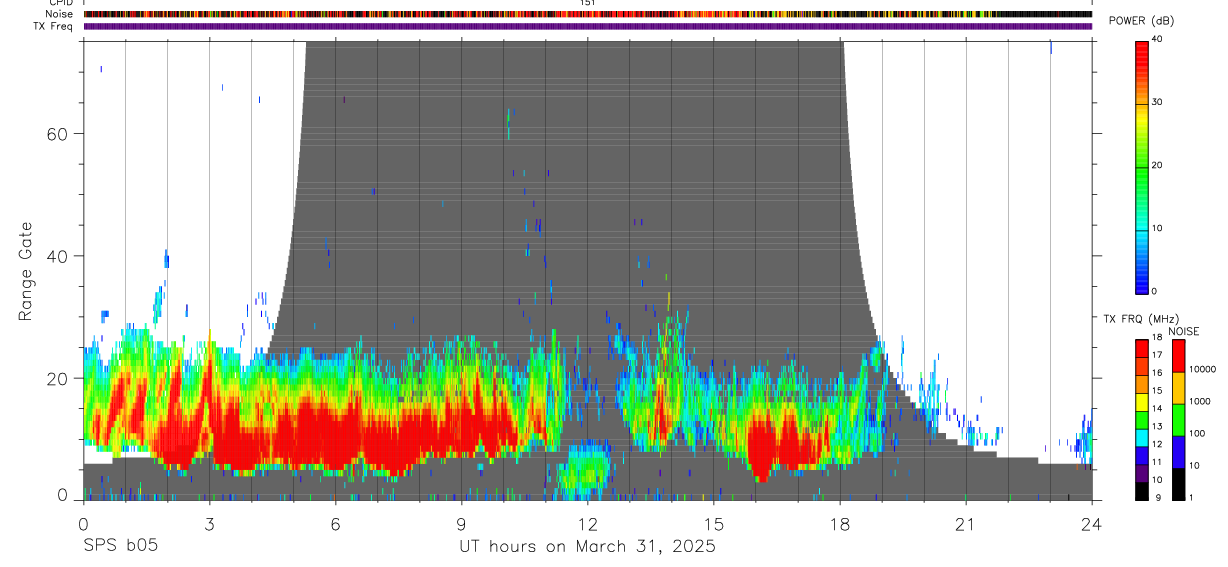Screen dimensions: 1228x567
Task: Click the multicolored Noise strip above plot
Action: coord(588,14)
